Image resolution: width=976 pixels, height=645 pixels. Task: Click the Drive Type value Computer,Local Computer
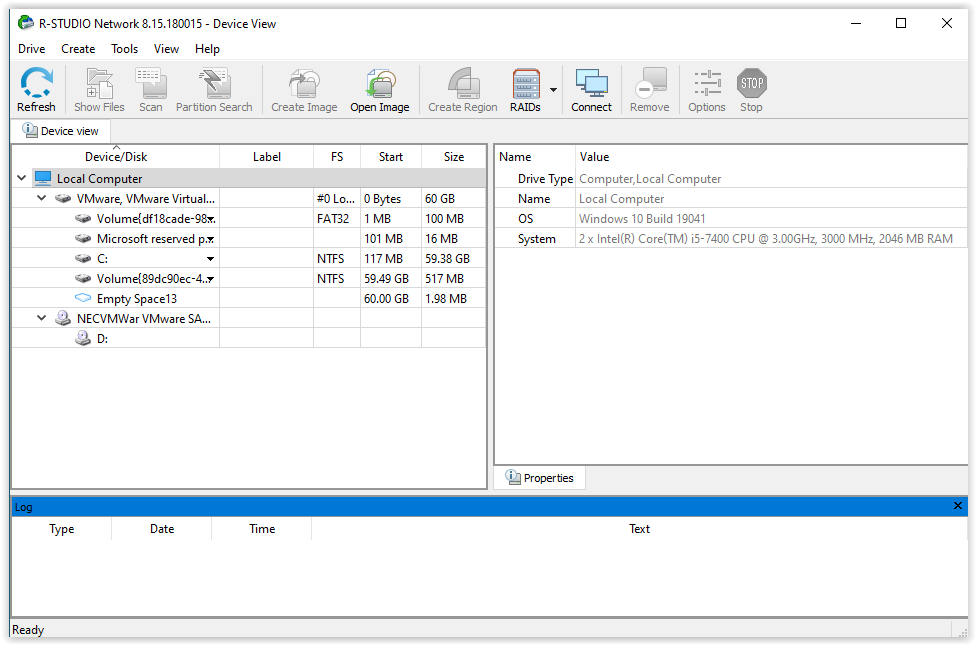tap(650, 179)
